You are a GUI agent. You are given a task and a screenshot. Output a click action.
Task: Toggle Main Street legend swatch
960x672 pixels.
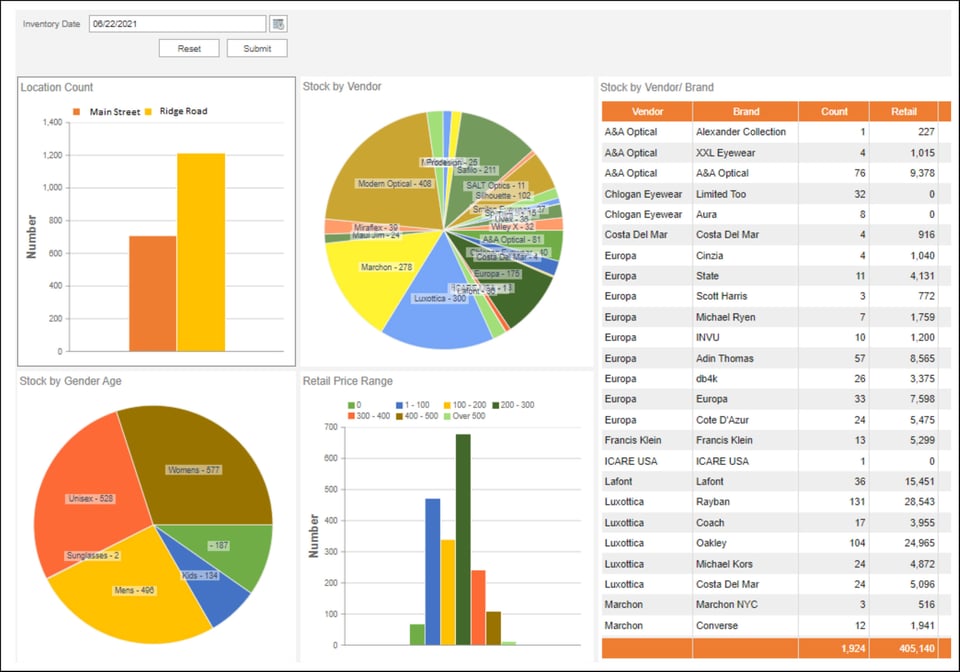pyautogui.click(x=77, y=111)
